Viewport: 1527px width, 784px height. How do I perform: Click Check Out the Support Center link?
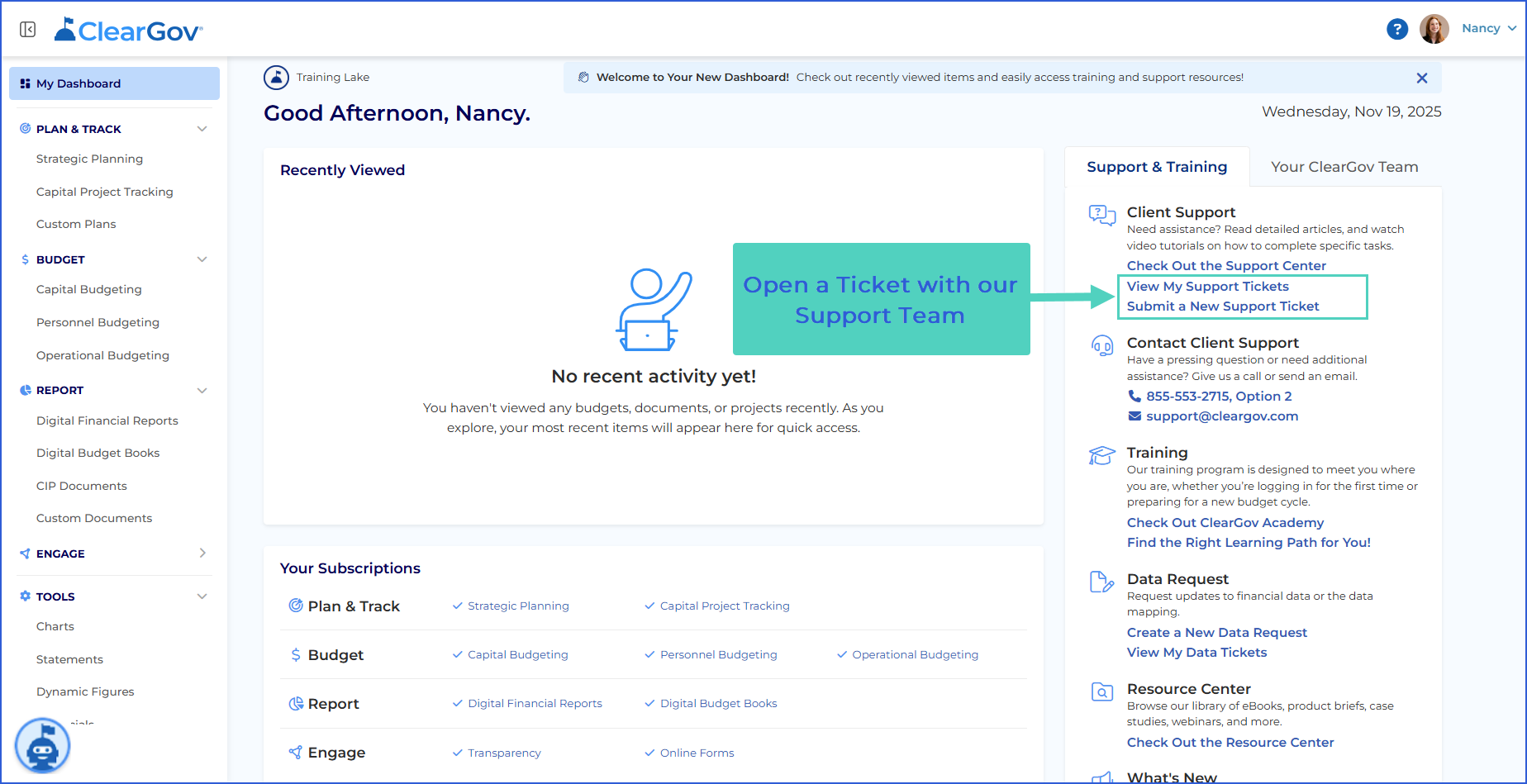click(x=1226, y=266)
